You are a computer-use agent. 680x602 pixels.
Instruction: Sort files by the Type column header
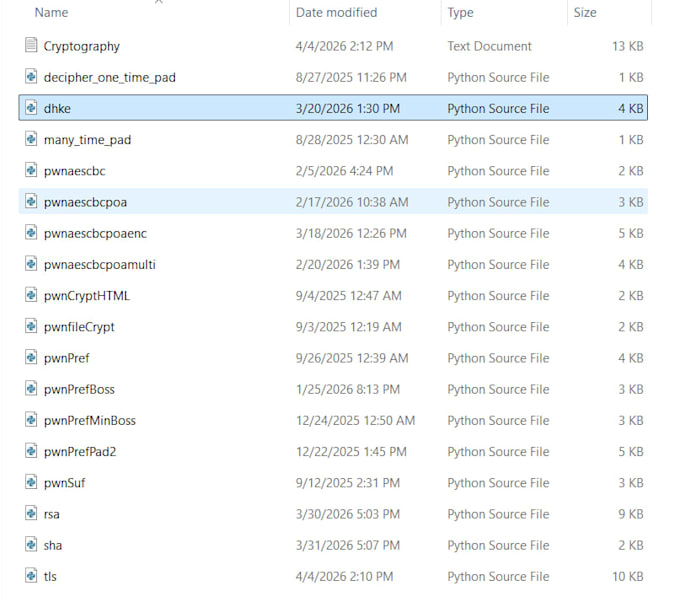click(460, 13)
